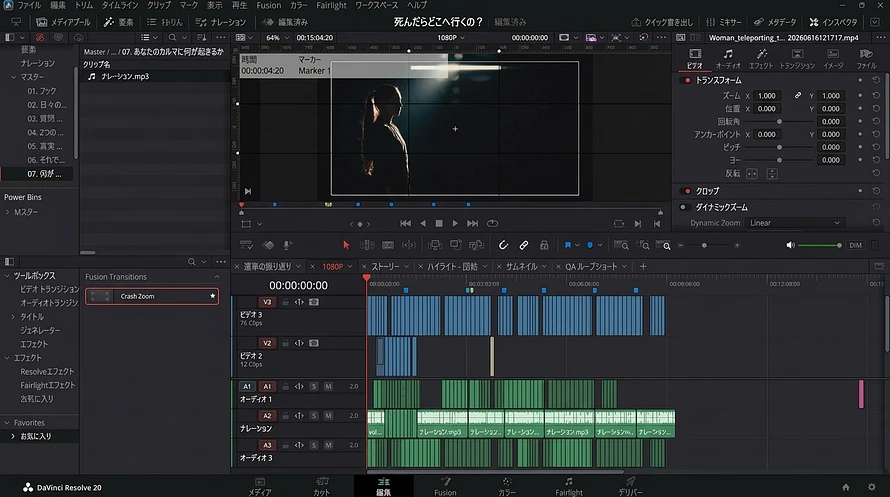Expand the タイトル effects category

[x=13, y=317]
